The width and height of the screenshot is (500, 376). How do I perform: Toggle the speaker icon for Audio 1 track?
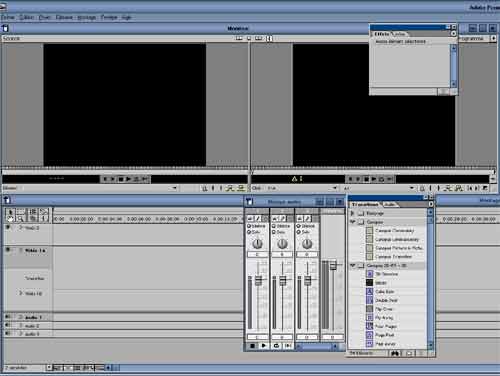coord(8,317)
